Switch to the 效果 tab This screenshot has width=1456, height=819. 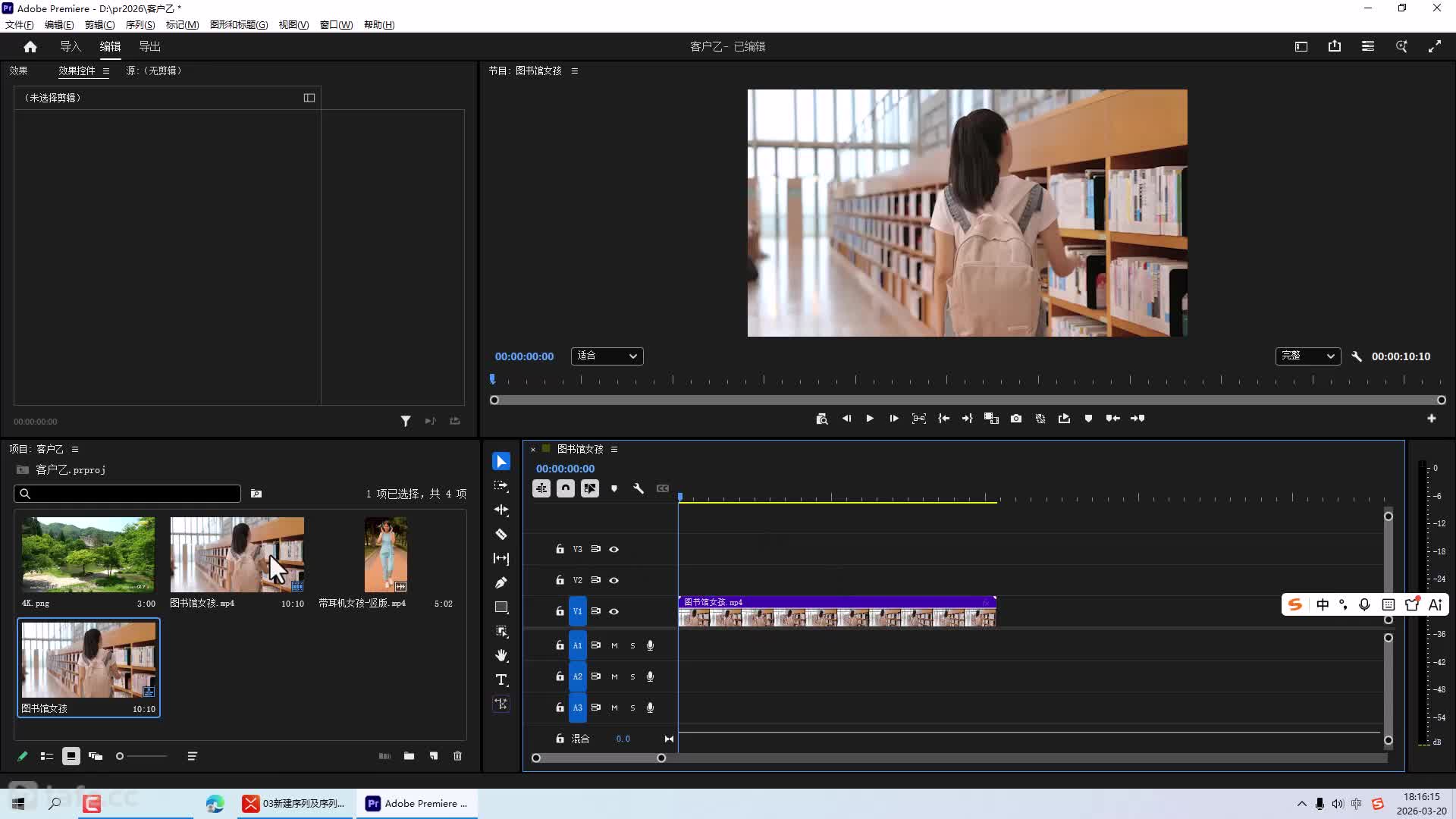18,71
